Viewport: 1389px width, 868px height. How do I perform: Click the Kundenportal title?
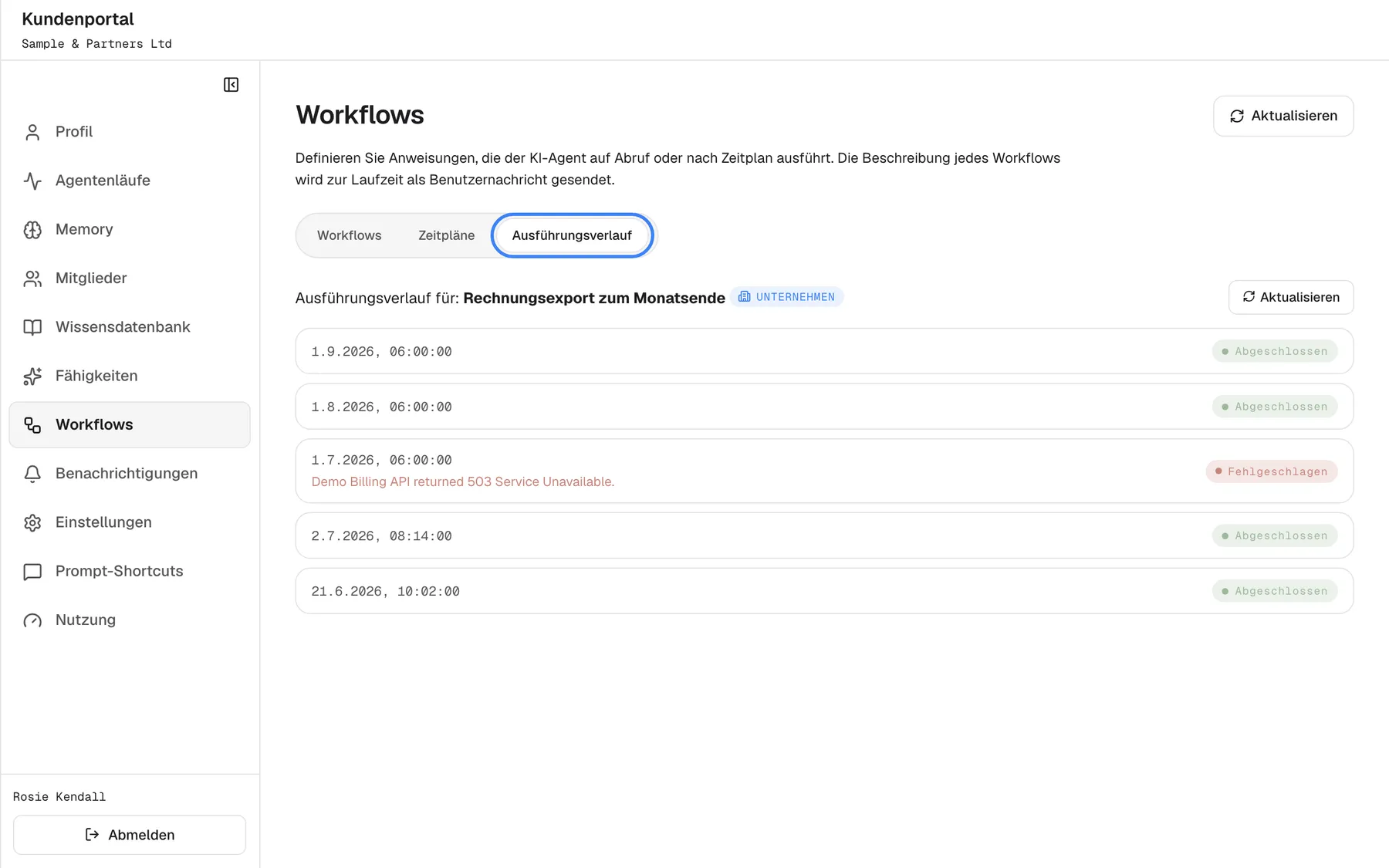click(78, 19)
